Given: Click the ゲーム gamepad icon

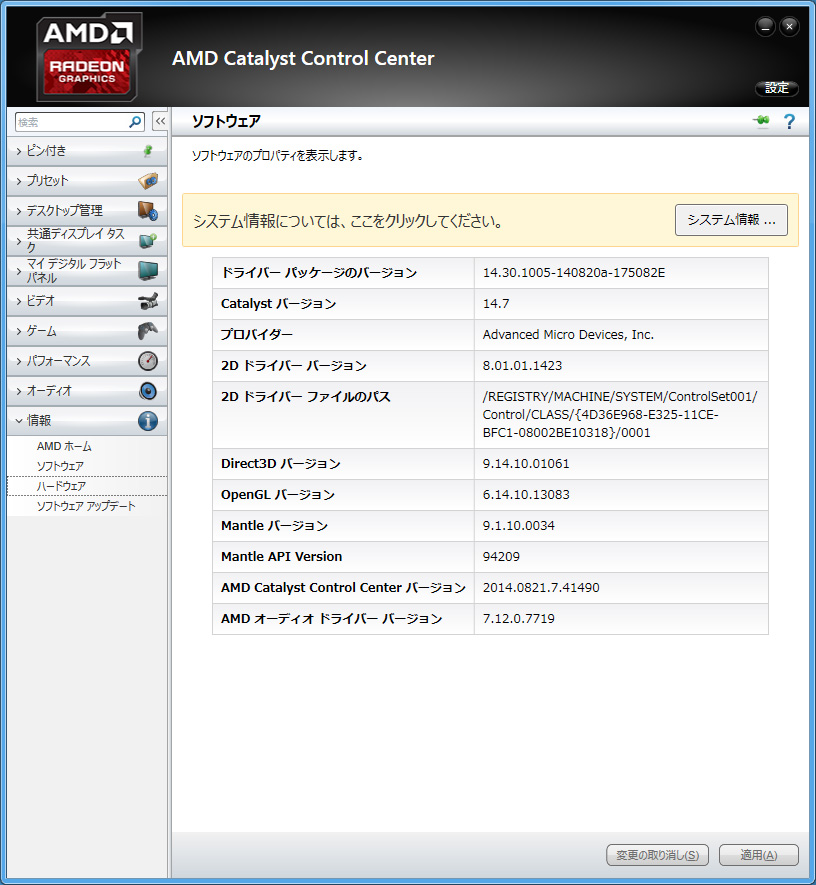Looking at the screenshot, I should 148,331.
